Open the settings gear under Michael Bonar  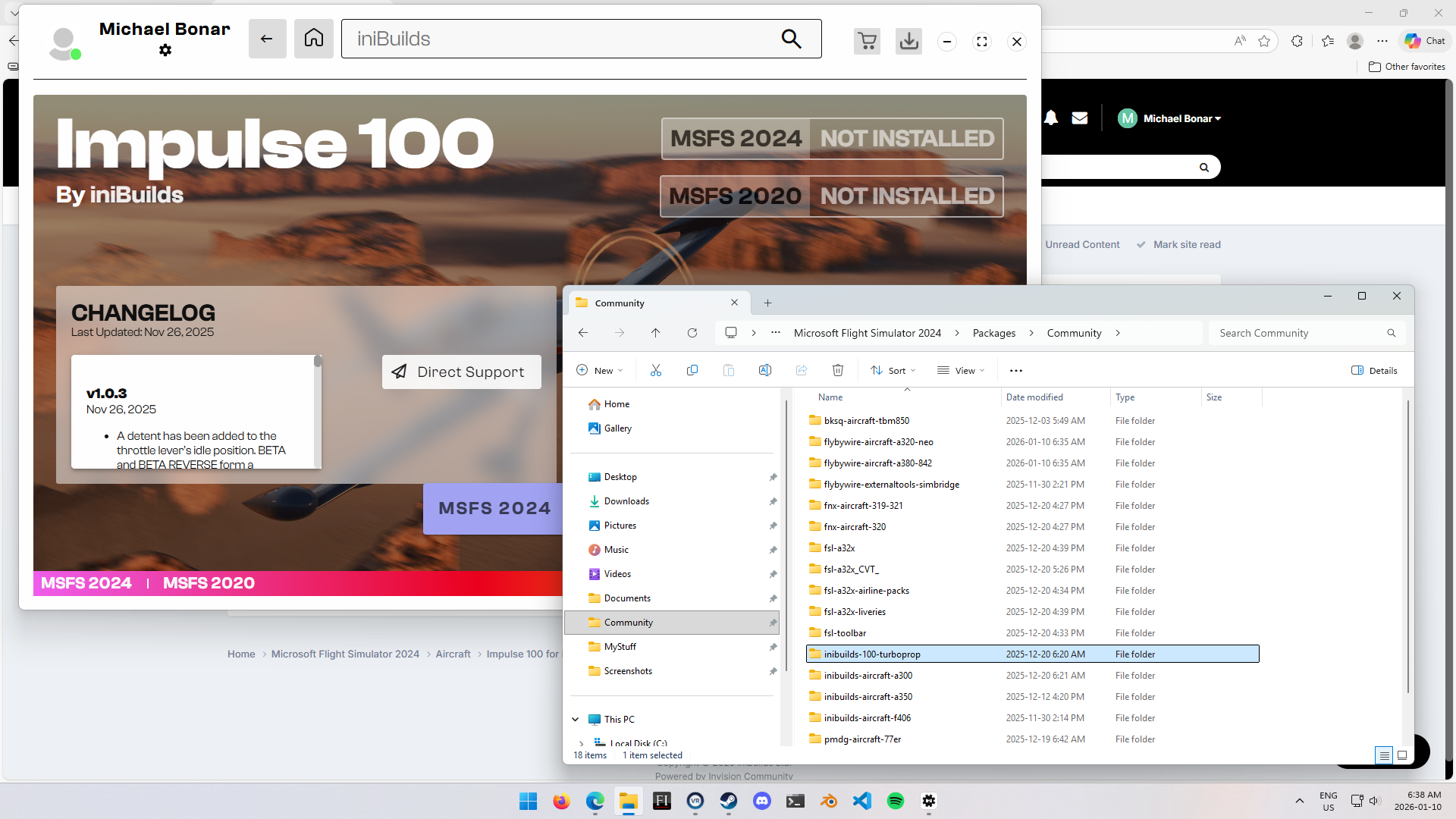(x=165, y=50)
